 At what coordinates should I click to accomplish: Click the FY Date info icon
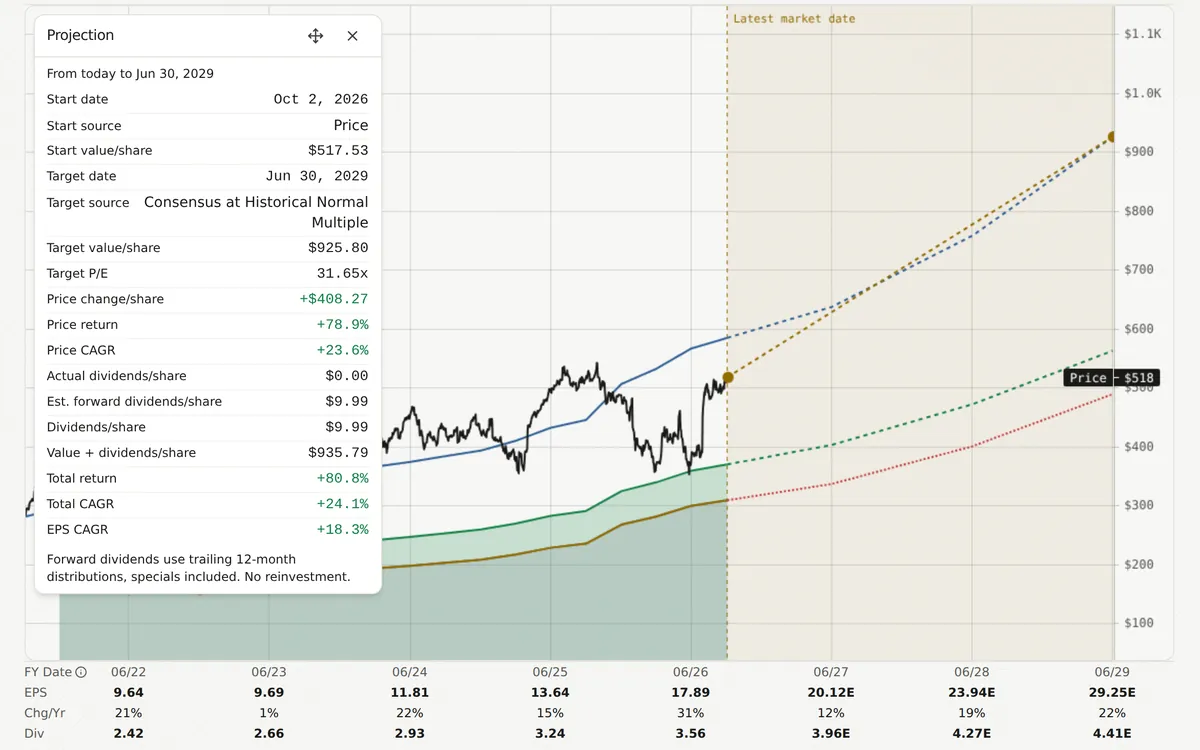pos(81,672)
